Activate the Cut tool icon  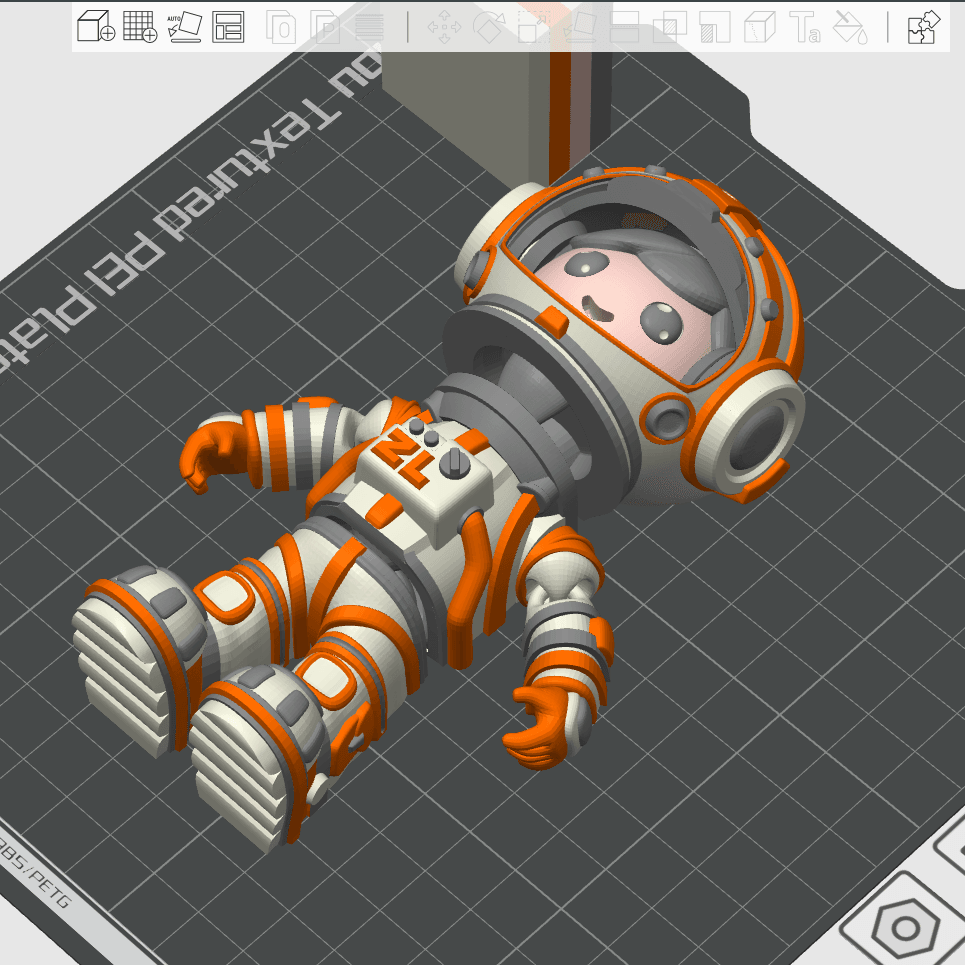(x=624, y=27)
